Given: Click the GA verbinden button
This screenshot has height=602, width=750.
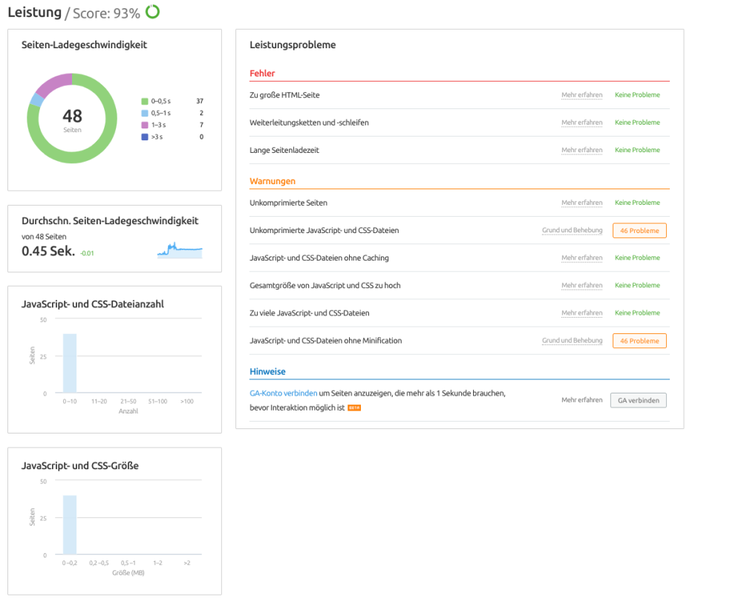Looking at the screenshot, I should click(638, 400).
